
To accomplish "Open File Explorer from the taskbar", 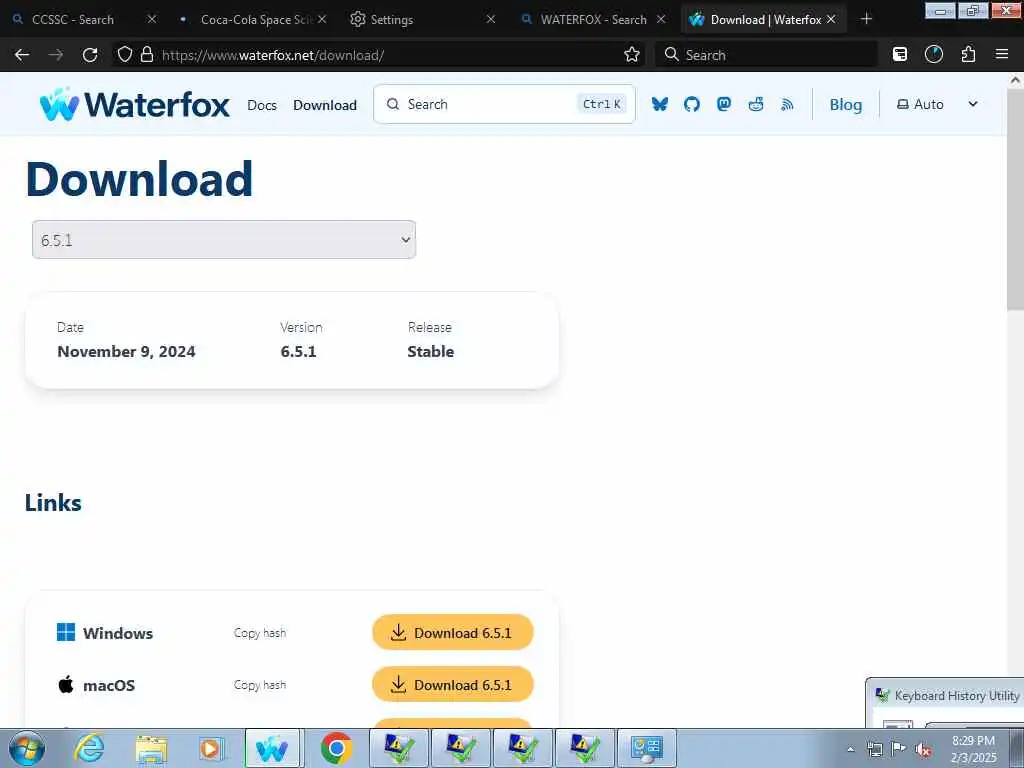I will click(x=152, y=748).
